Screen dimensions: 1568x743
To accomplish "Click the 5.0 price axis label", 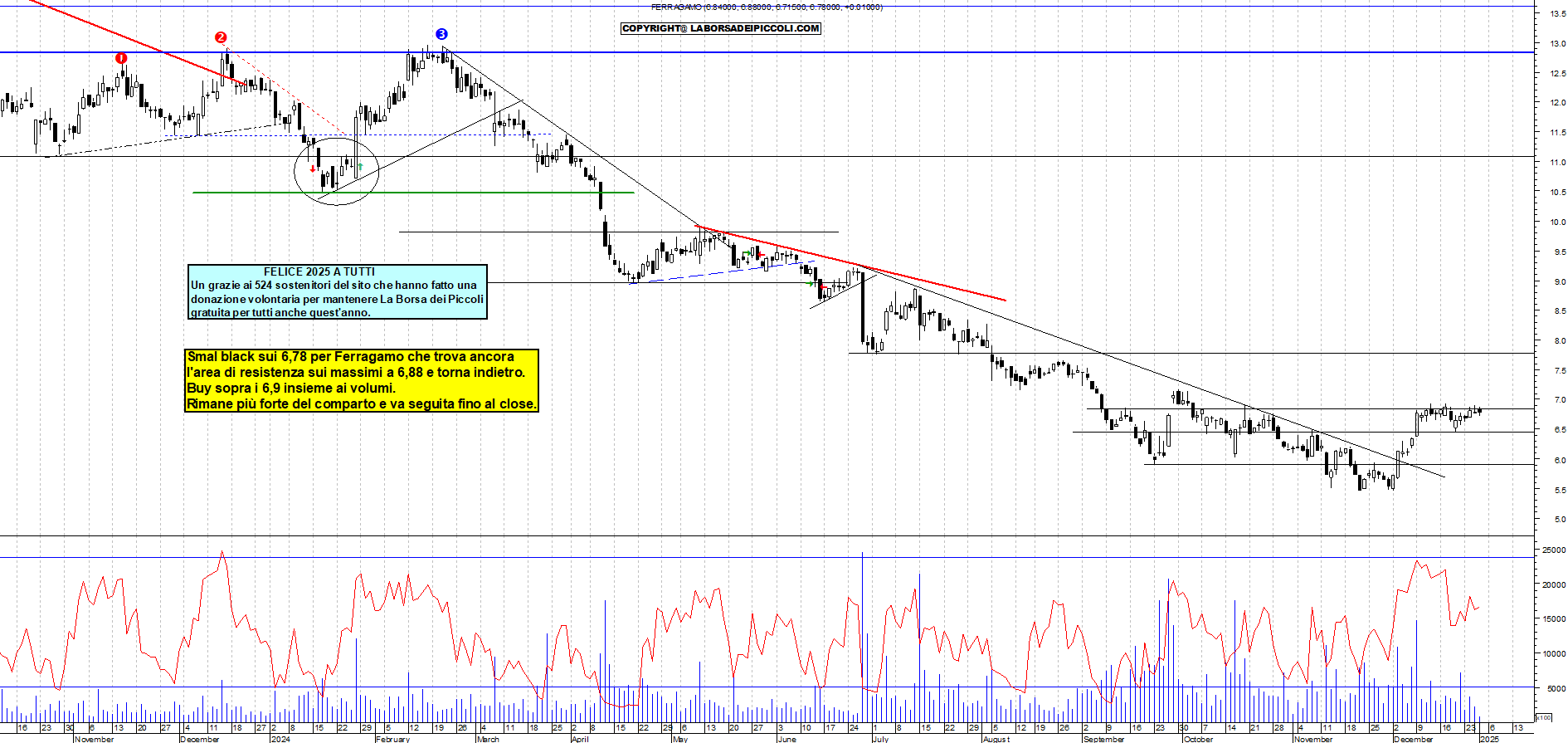I will pyautogui.click(x=1560, y=520).
